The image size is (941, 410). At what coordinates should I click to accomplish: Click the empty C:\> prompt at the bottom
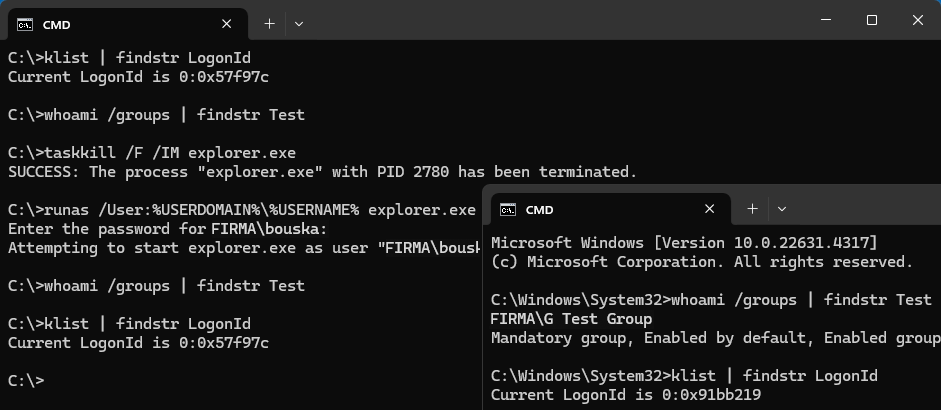point(26,381)
